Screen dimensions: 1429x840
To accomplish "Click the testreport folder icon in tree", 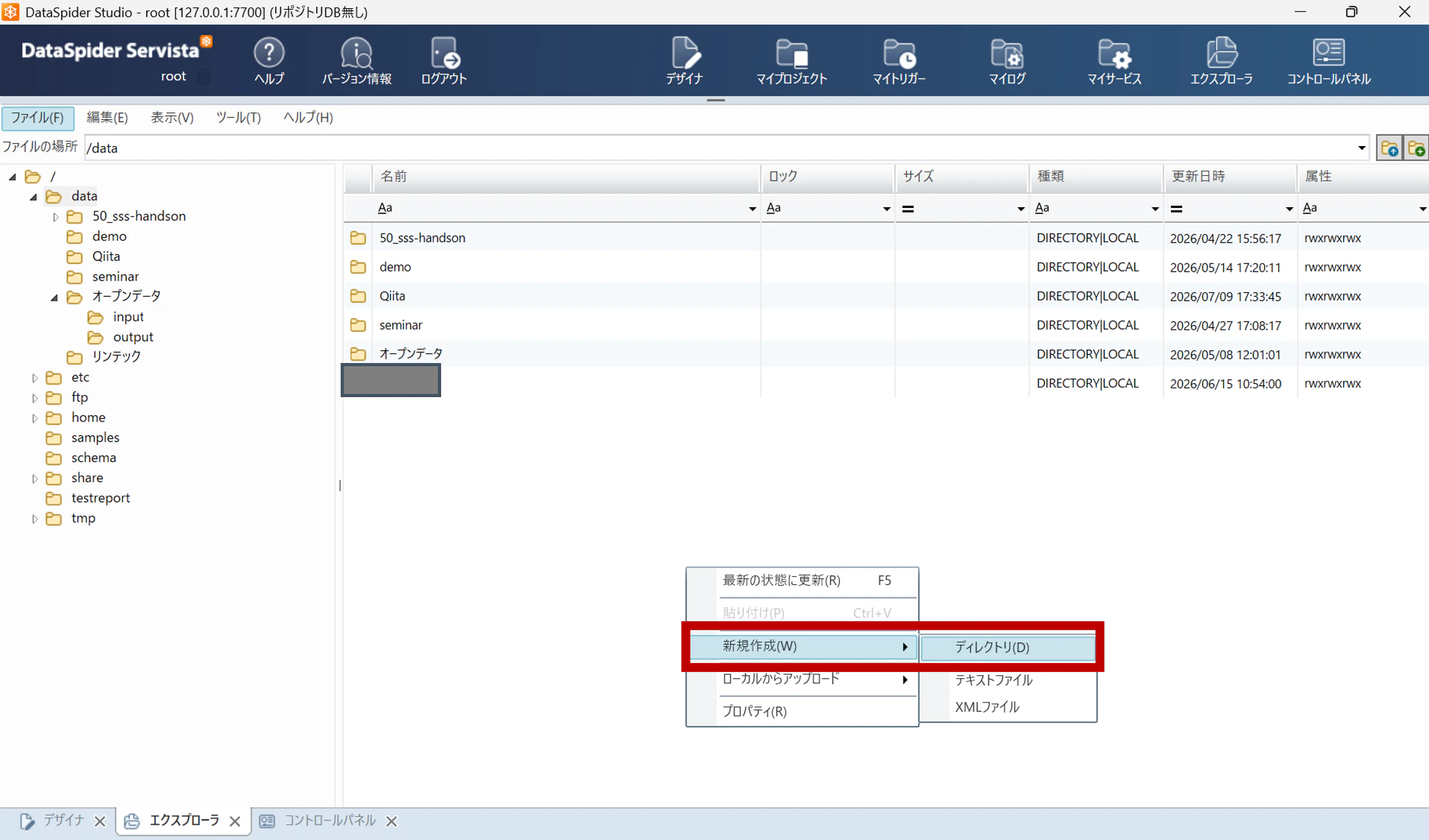I will click(54, 498).
